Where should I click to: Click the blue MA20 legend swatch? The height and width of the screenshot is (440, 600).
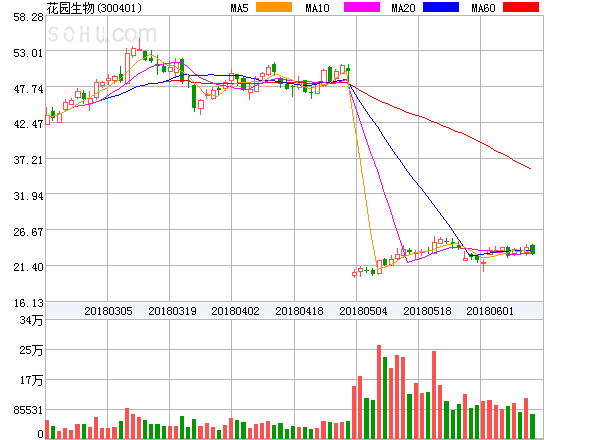pyautogui.click(x=441, y=7)
